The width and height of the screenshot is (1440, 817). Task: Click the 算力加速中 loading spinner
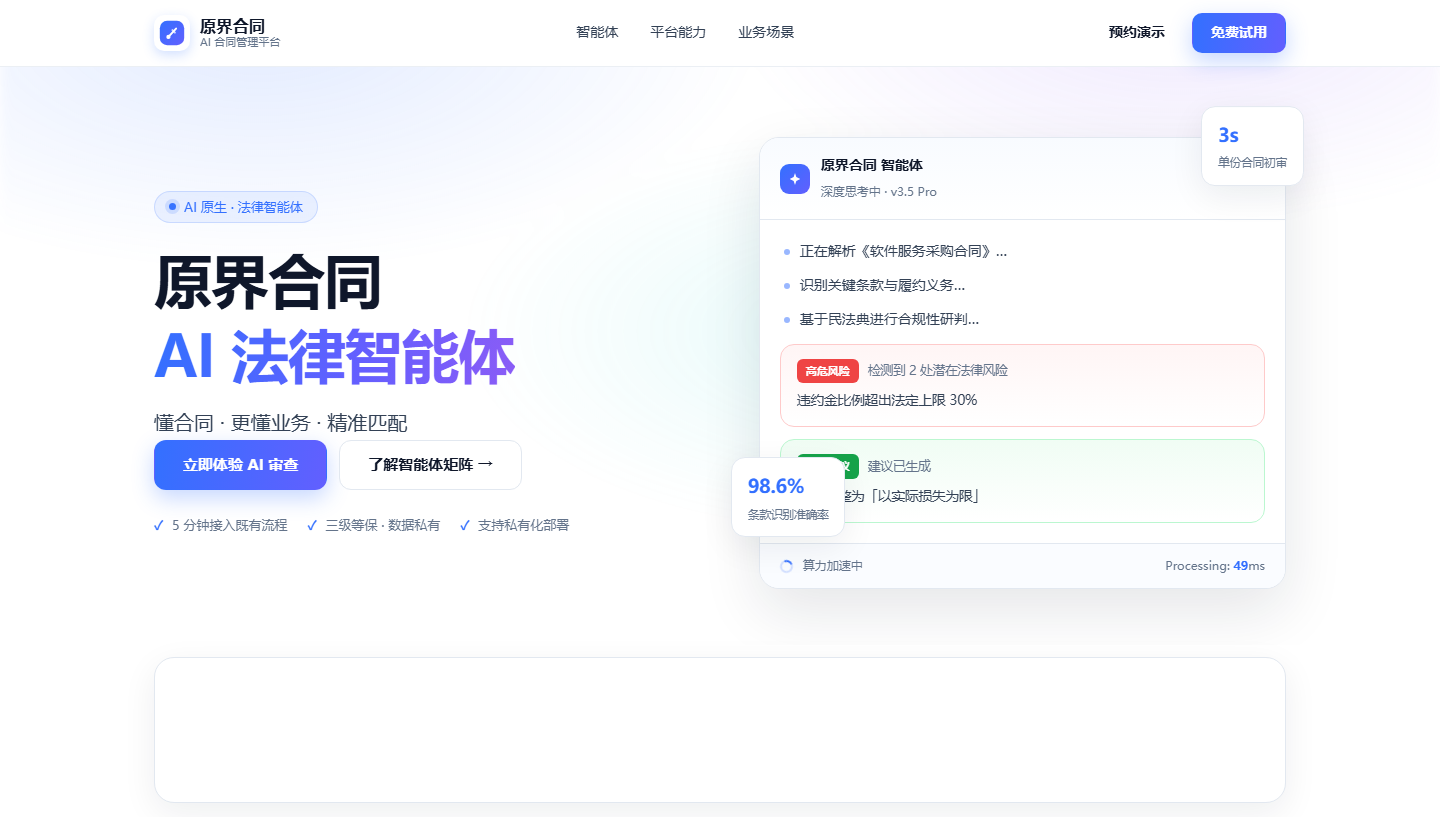786,566
